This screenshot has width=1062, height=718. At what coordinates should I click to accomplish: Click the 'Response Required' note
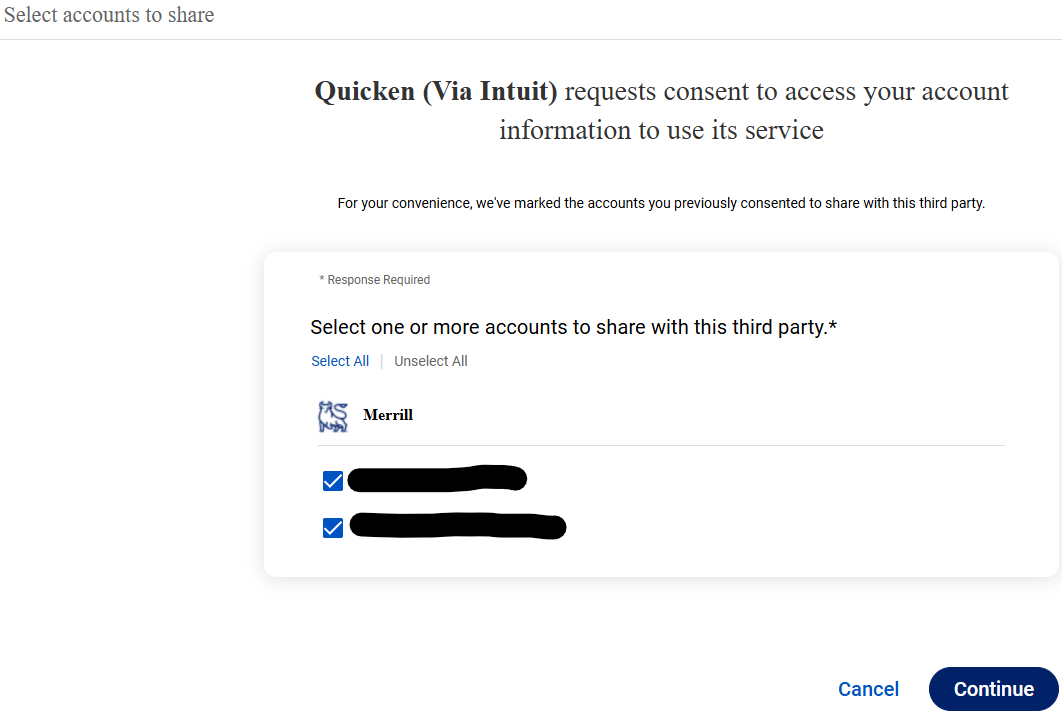[x=375, y=280]
